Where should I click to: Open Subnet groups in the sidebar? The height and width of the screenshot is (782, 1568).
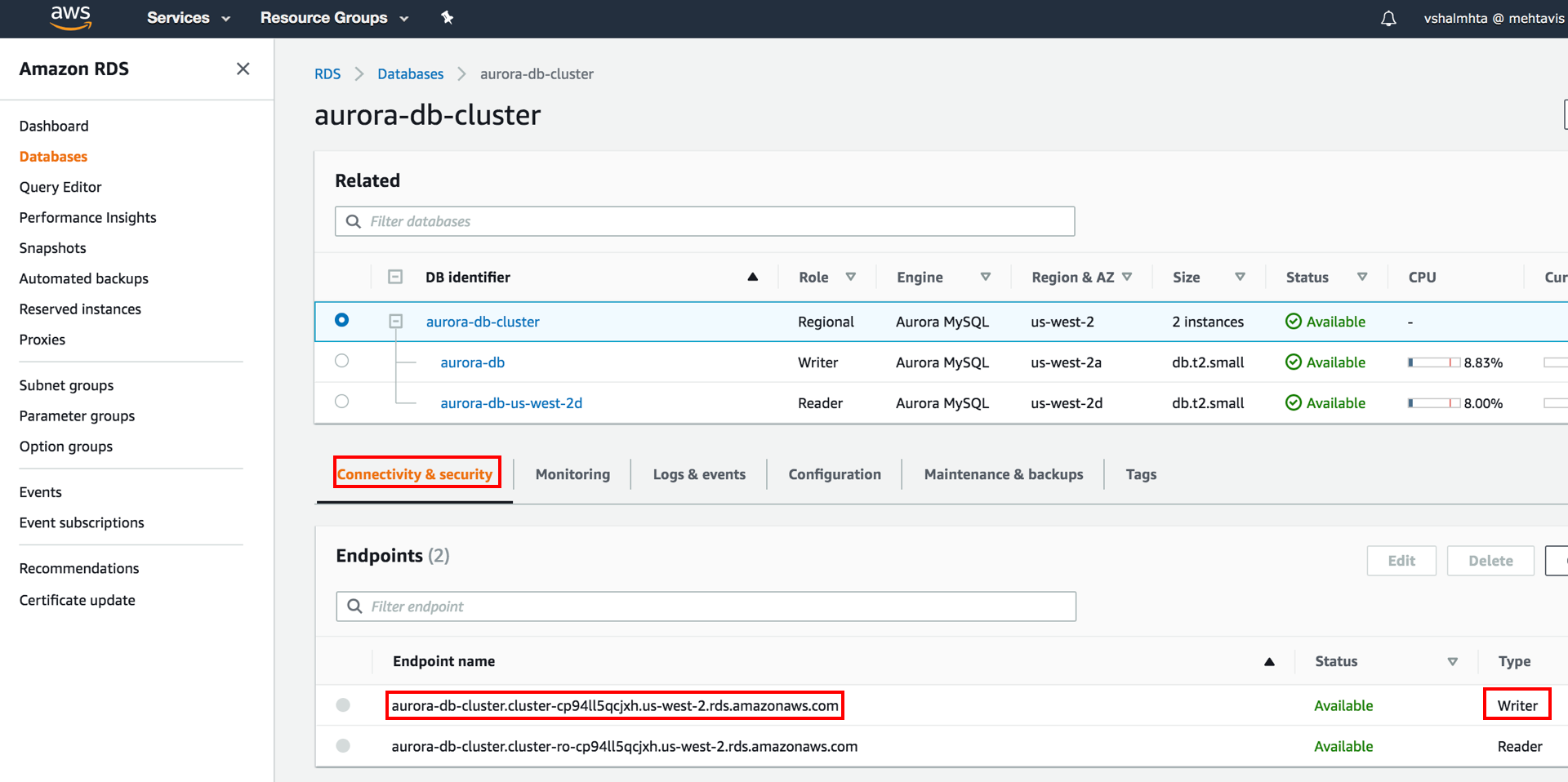click(66, 385)
